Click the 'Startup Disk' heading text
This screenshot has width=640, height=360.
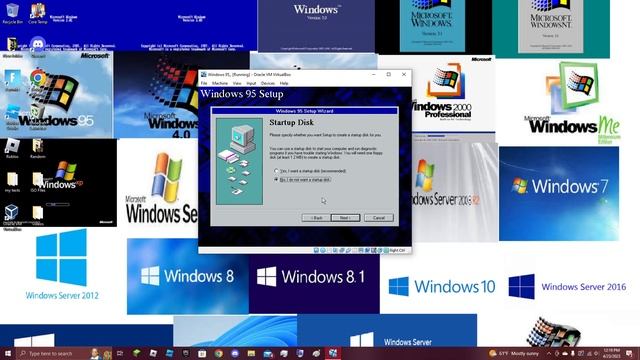coord(291,122)
